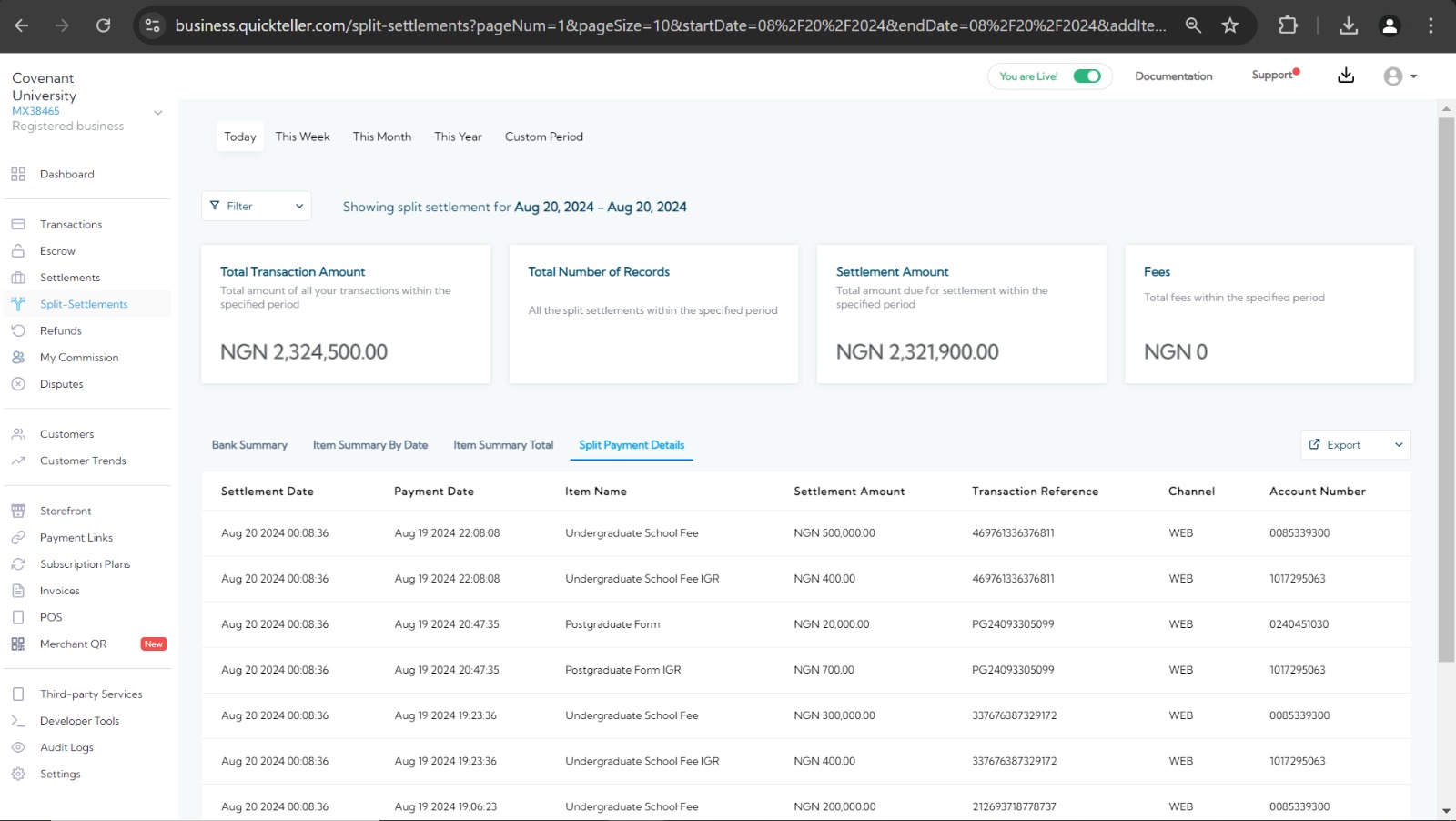
Task: Click the Support link in header
Action: click(1271, 76)
